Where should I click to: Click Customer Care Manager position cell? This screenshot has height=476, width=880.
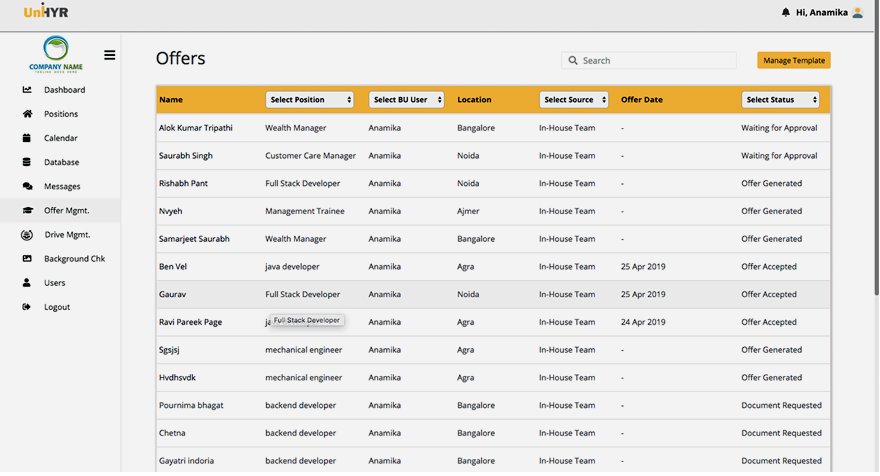(310, 155)
